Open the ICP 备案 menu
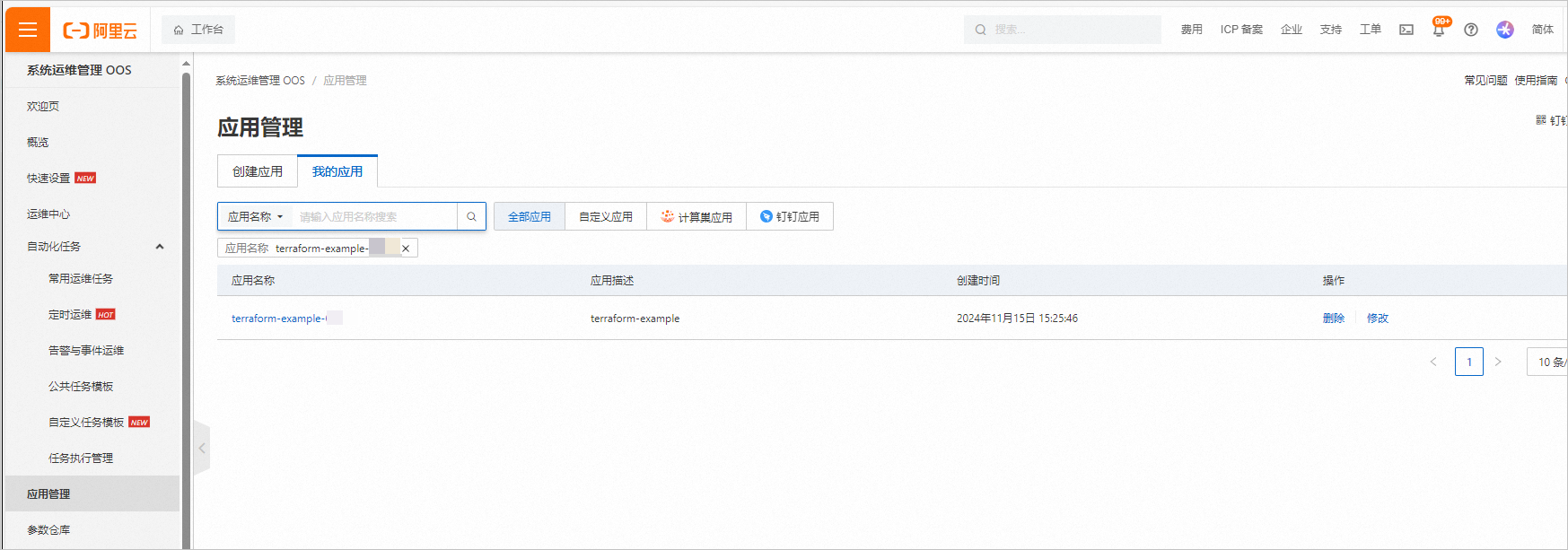This screenshot has height=550, width=1568. pyautogui.click(x=1241, y=30)
